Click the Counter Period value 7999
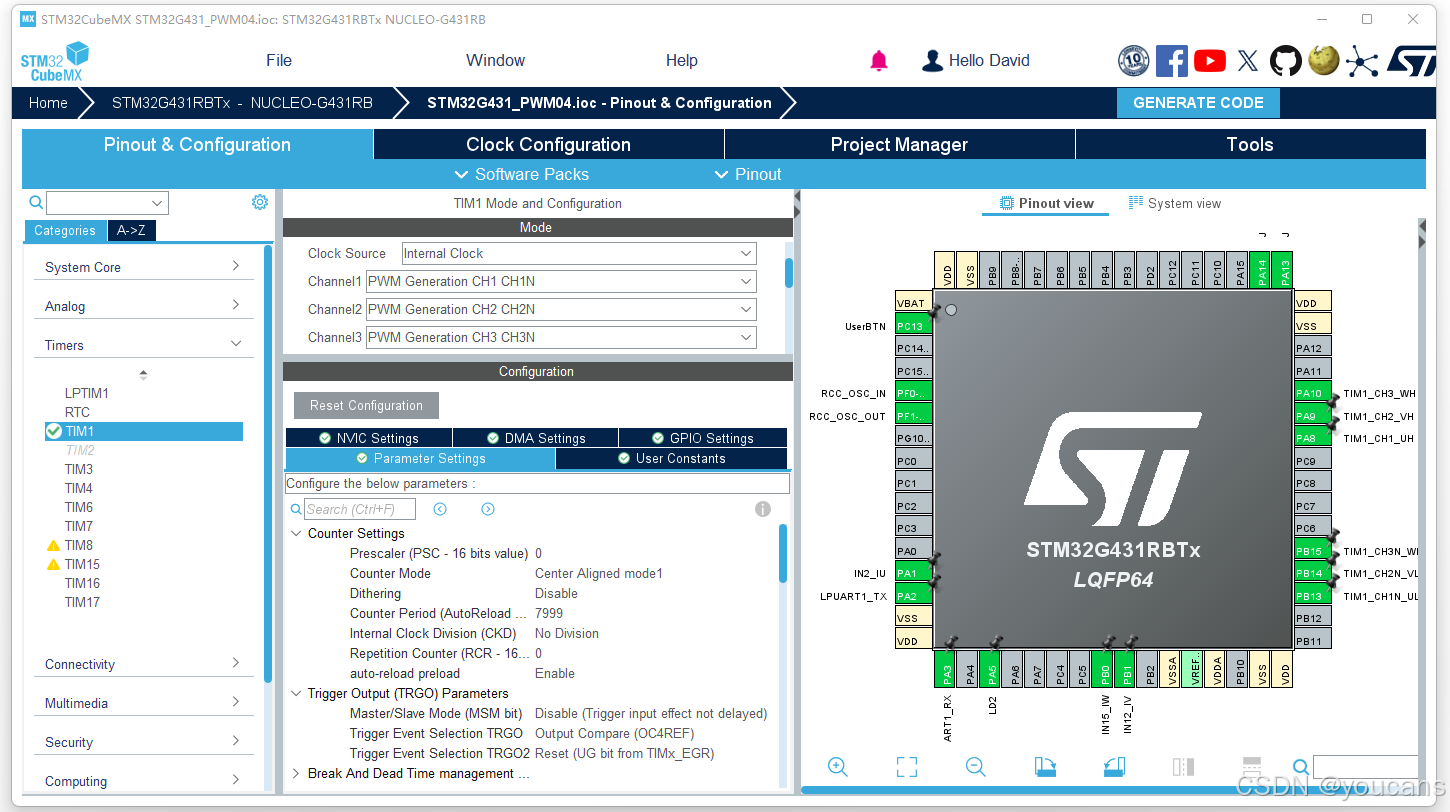This screenshot has width=1450, height=812. pos(549,614)
